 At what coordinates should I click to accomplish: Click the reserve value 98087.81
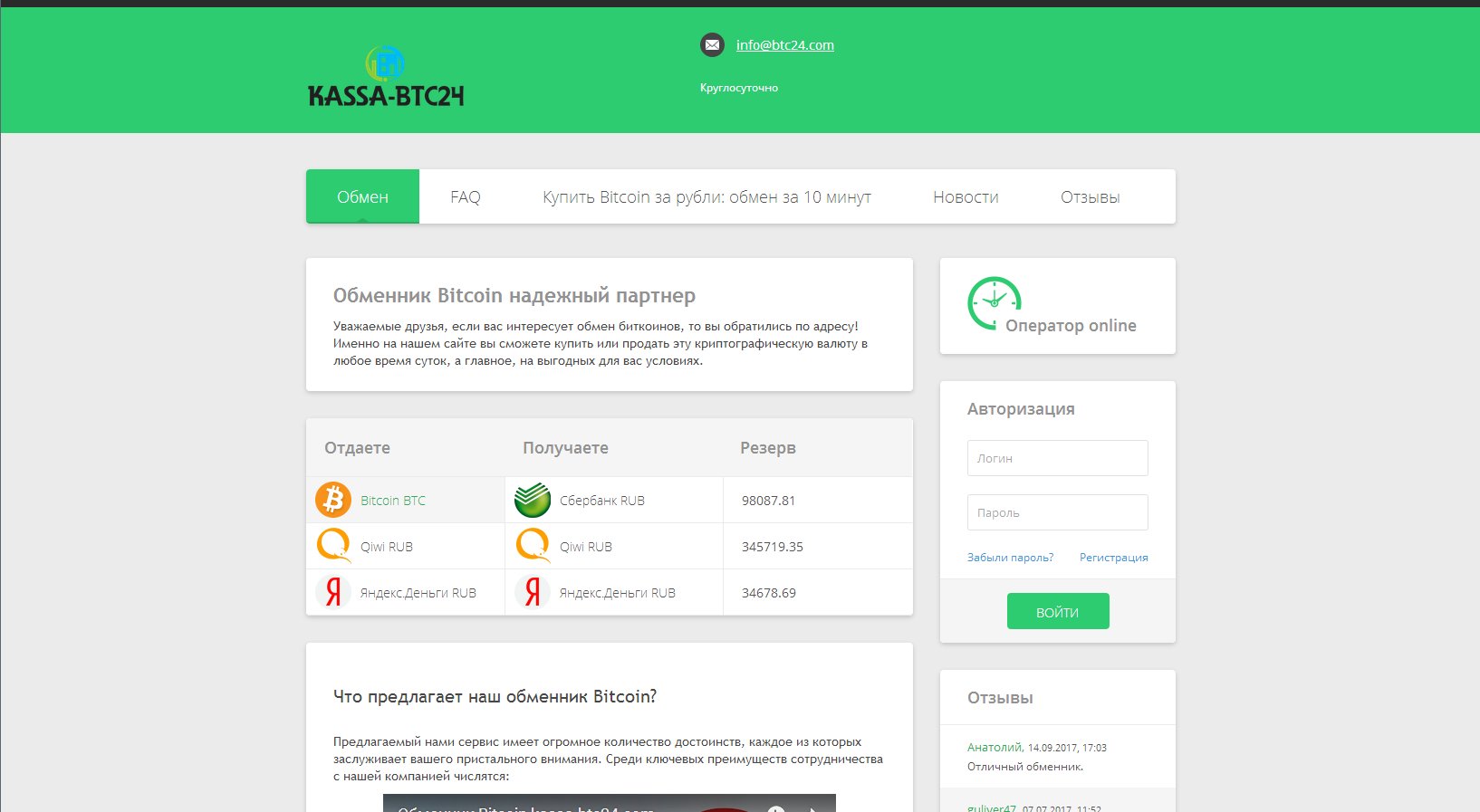click(x=769, y=501)
